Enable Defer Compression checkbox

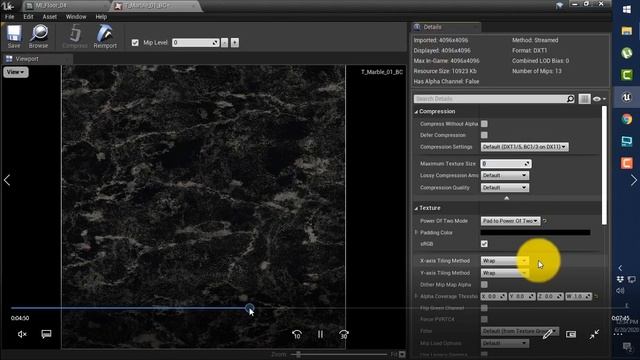484,135
